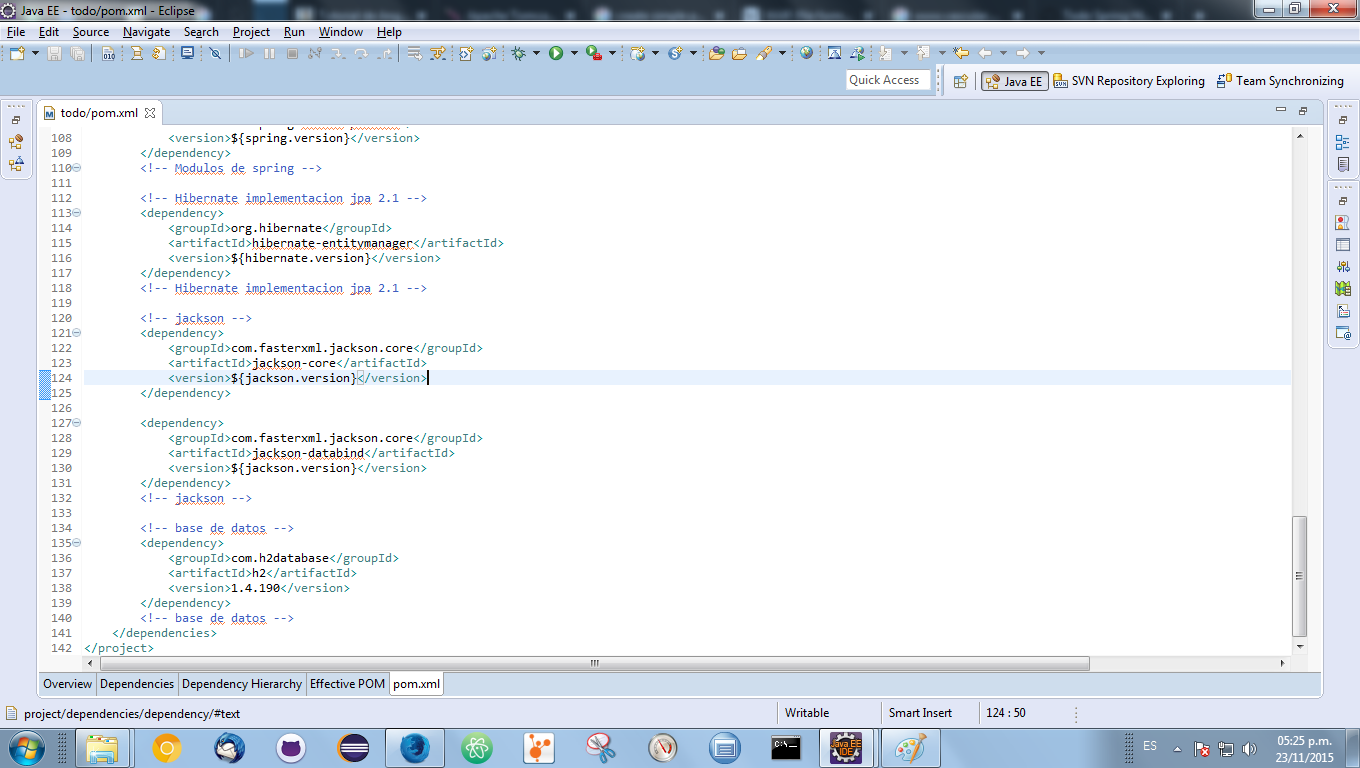Click the Last Edit Location icon
This screenshot has width=1360, height=768.
point(961,53)
